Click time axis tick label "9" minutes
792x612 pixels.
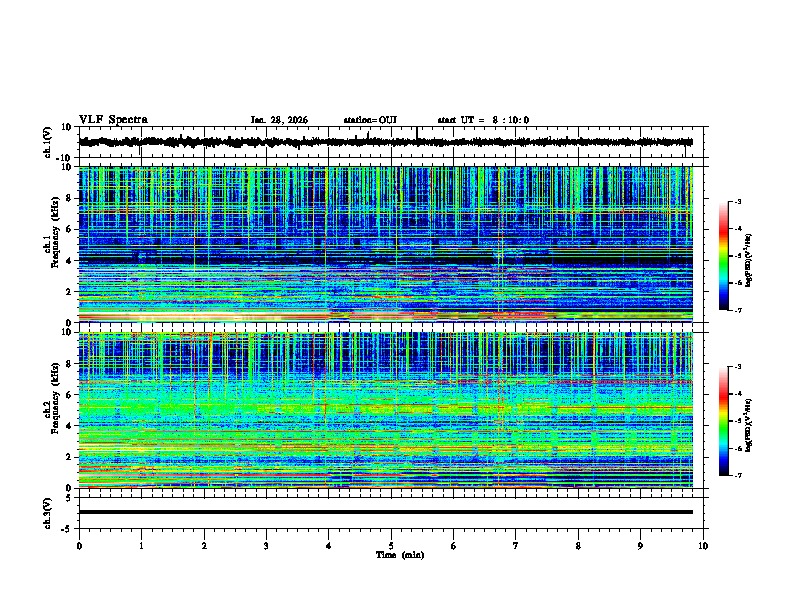point(640,546)
